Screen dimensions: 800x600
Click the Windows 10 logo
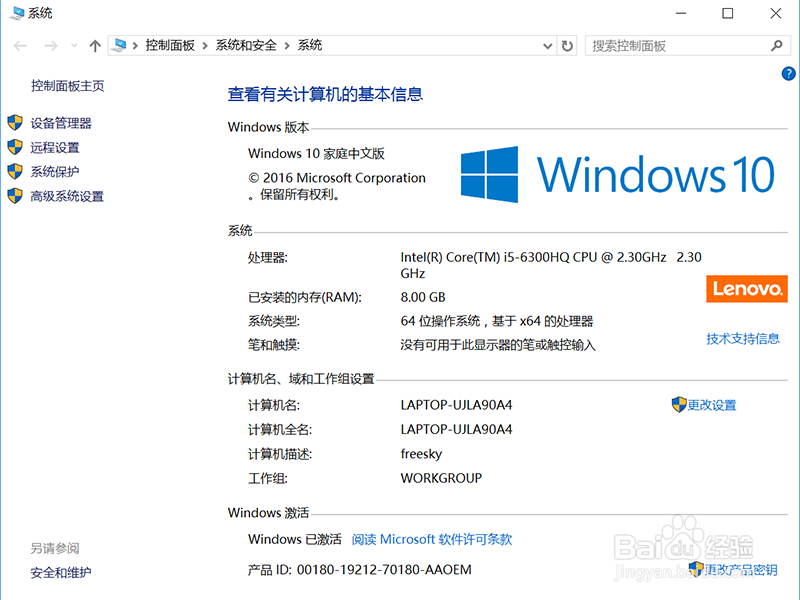[x=617, y=174]
